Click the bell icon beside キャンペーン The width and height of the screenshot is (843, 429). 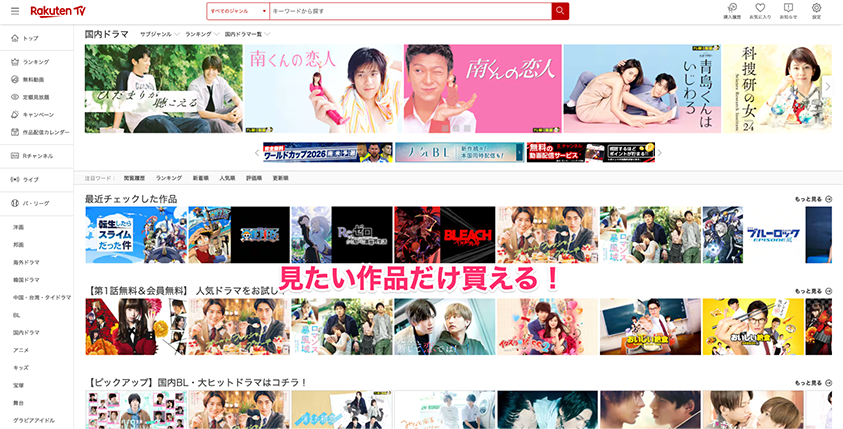pos(15,115)
